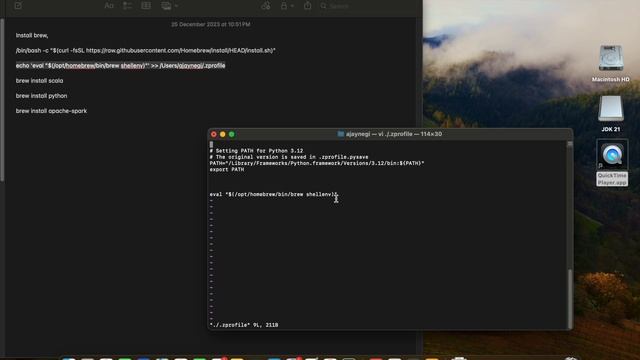The image size is (640, 360).
Task: Click the PATH= Python.framework line in Terminal
Action: pos(317,163)
